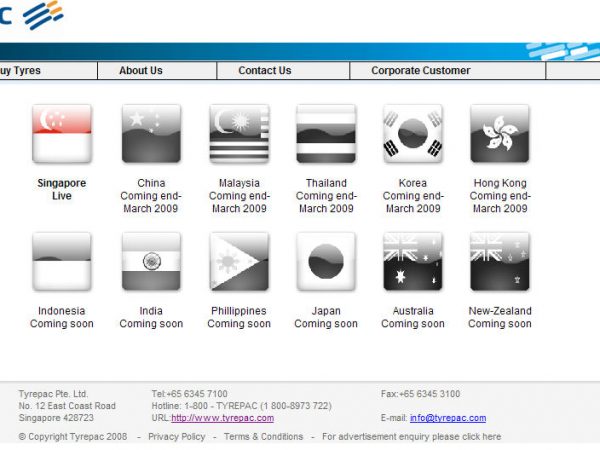Click 'India Coming soon' text
This screenshot has width=600, height=450.
151,317
